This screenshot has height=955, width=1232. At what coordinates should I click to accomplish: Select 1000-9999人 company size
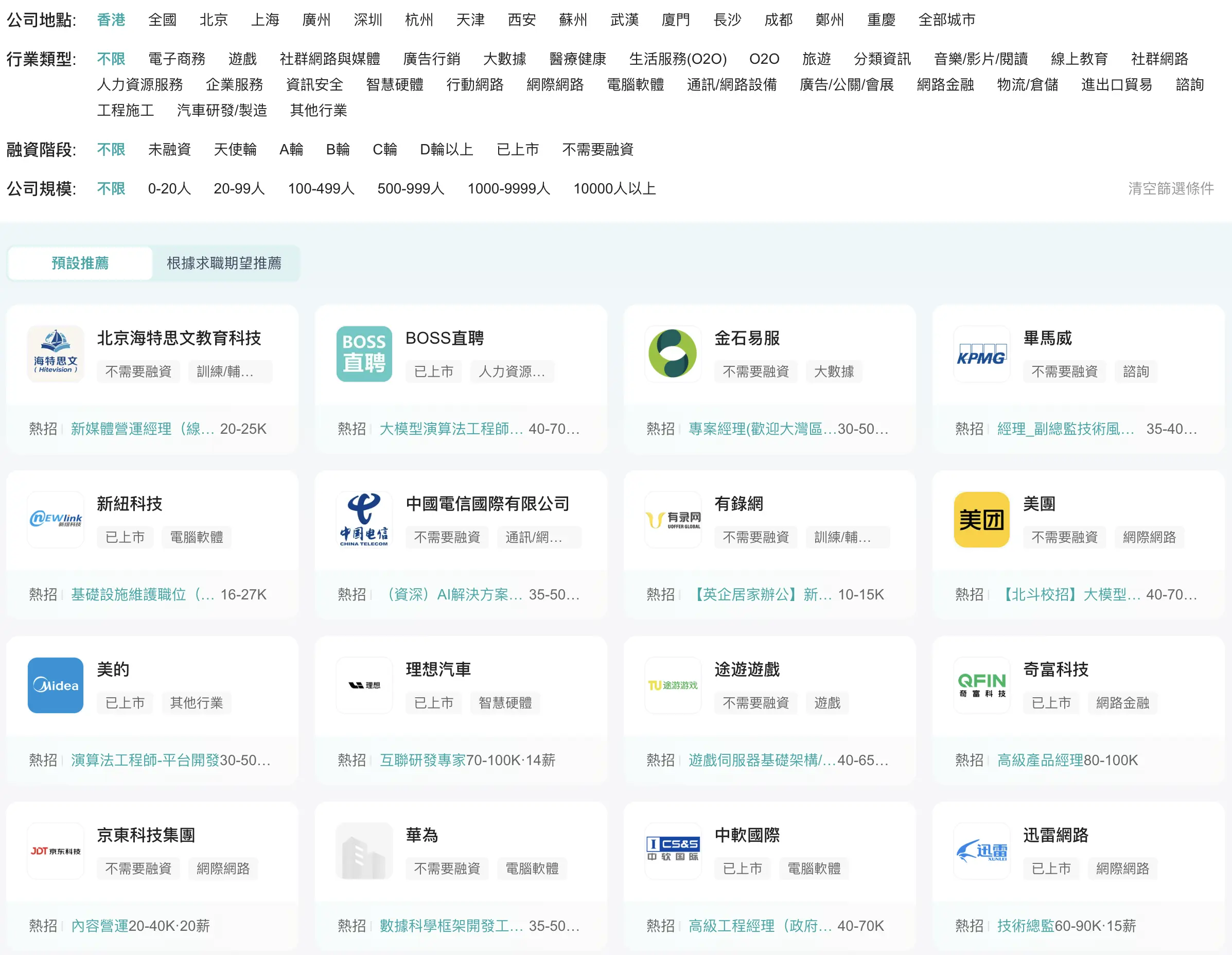click(508, 188)
